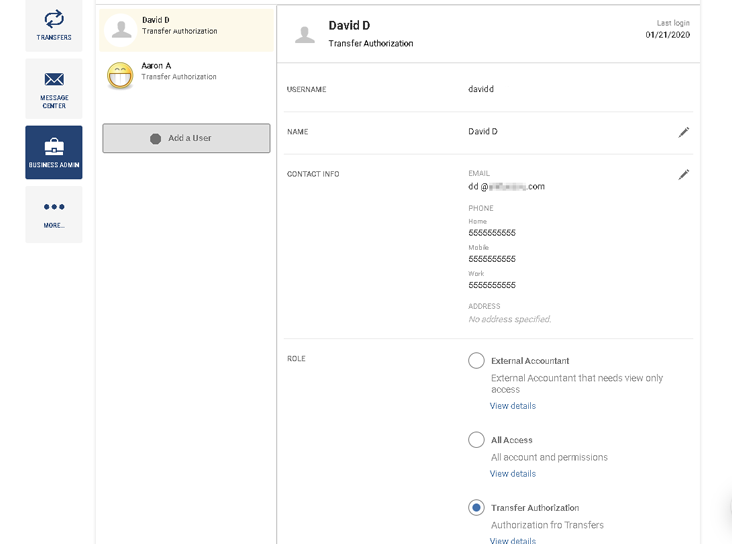The width and height of the screenshot is (732, 544).
Task: Click the email address dd@…com
Action: 507,186
